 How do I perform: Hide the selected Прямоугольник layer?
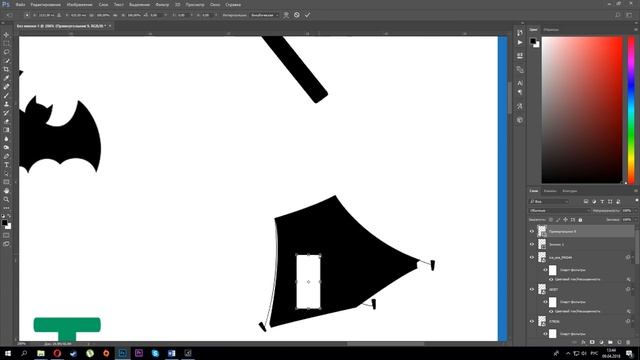[x=531, y=231]
